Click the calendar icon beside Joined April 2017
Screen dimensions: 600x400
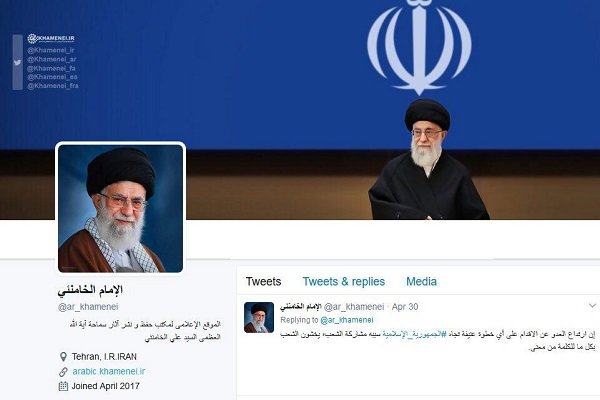point(64,386)
